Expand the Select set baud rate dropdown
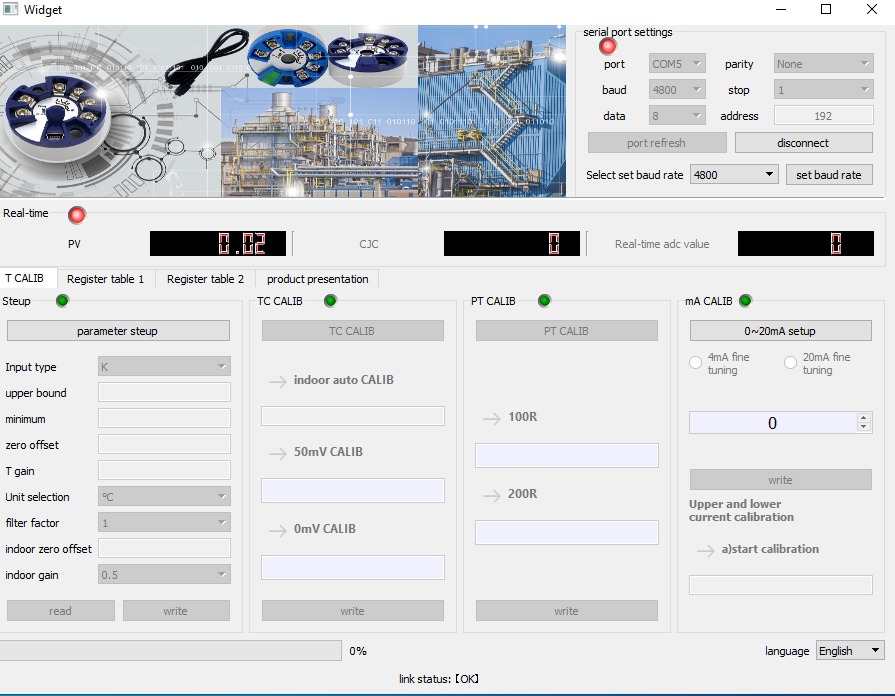The width and height of the screenshot is (895, 696). (735, 174)
